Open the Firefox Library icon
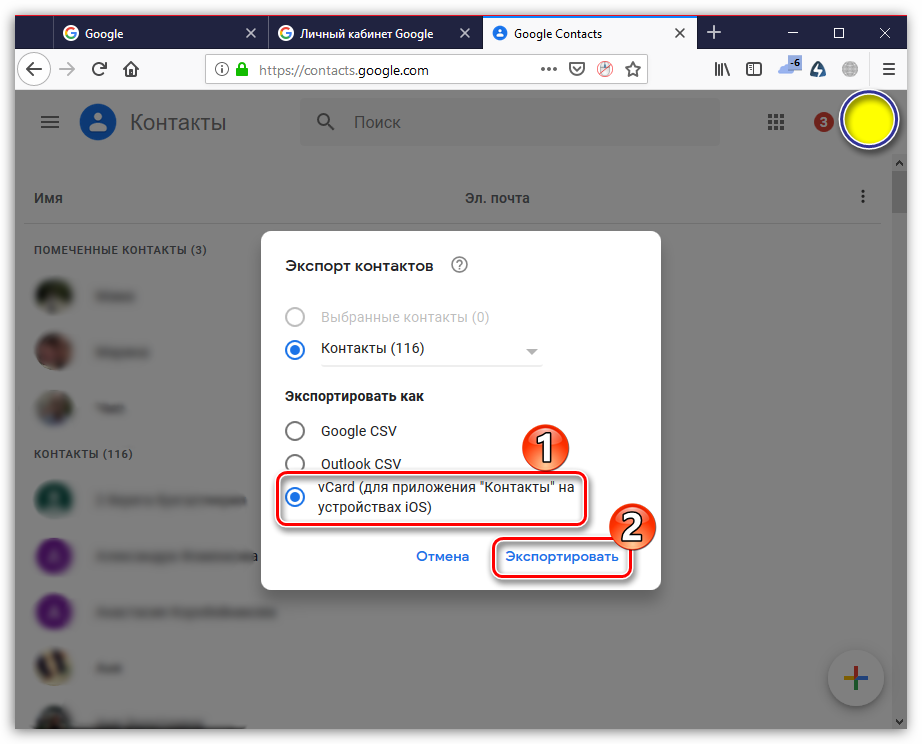Image resolution: width=922 pixels, height=744 pixels. point(721,69)
